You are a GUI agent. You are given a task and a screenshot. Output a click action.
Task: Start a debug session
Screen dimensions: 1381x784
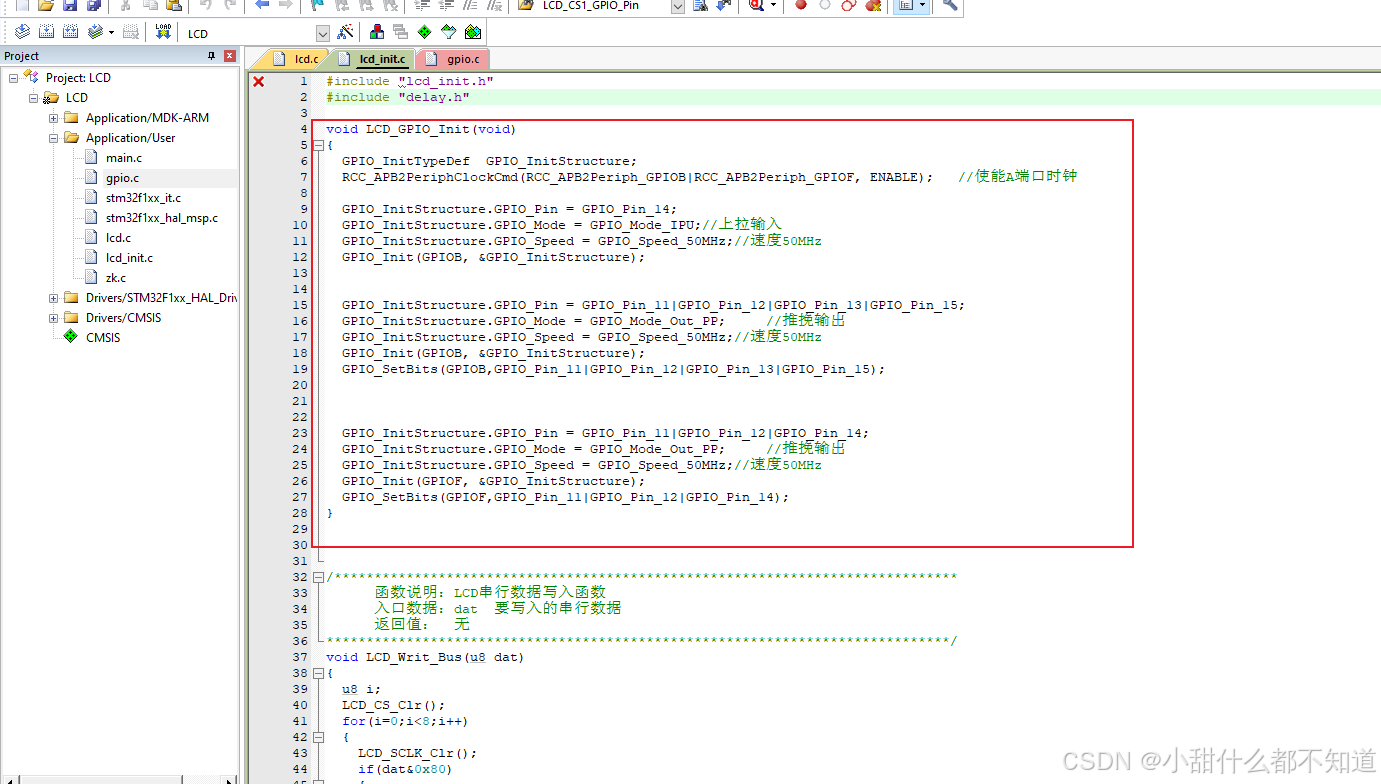pyautogui.click(x=757, y=7)
